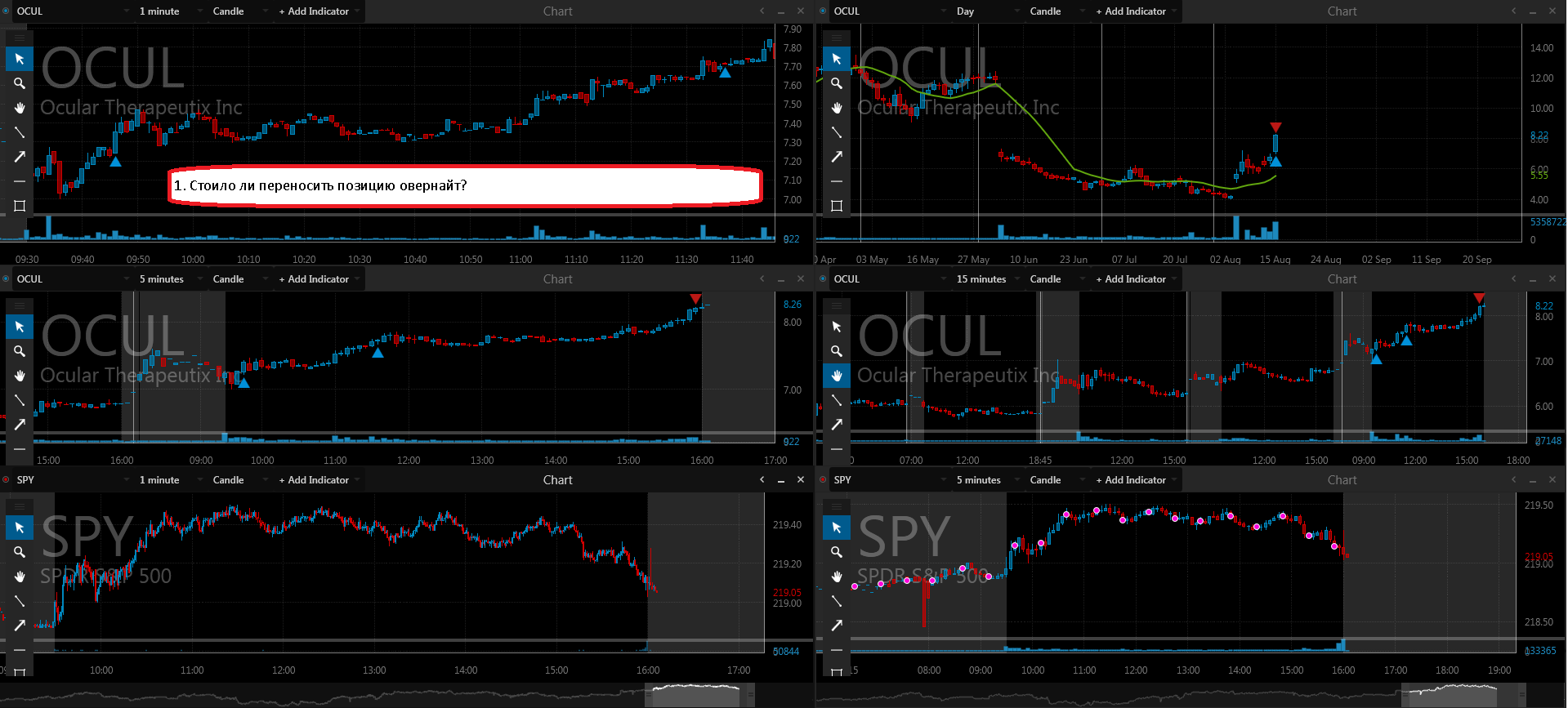1568x708 pixels.
Task: Select zoom magnifier in OCUL Day chart
Action: (837, 83)
